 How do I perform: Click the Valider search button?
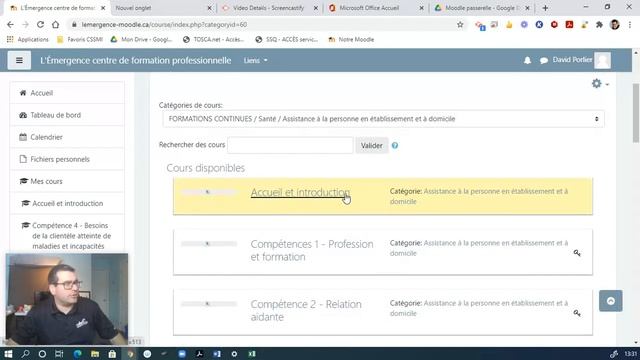[x=371, y=145]
